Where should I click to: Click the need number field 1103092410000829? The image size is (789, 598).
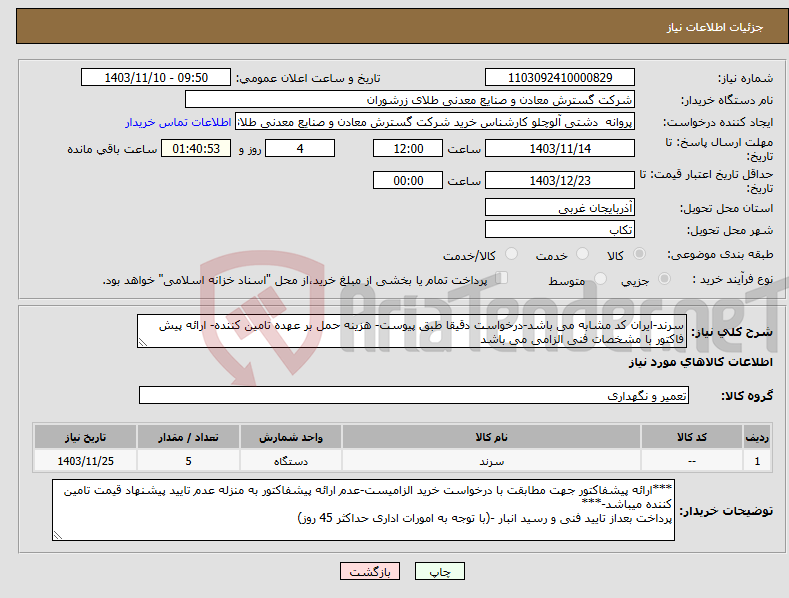click(560, 78)
